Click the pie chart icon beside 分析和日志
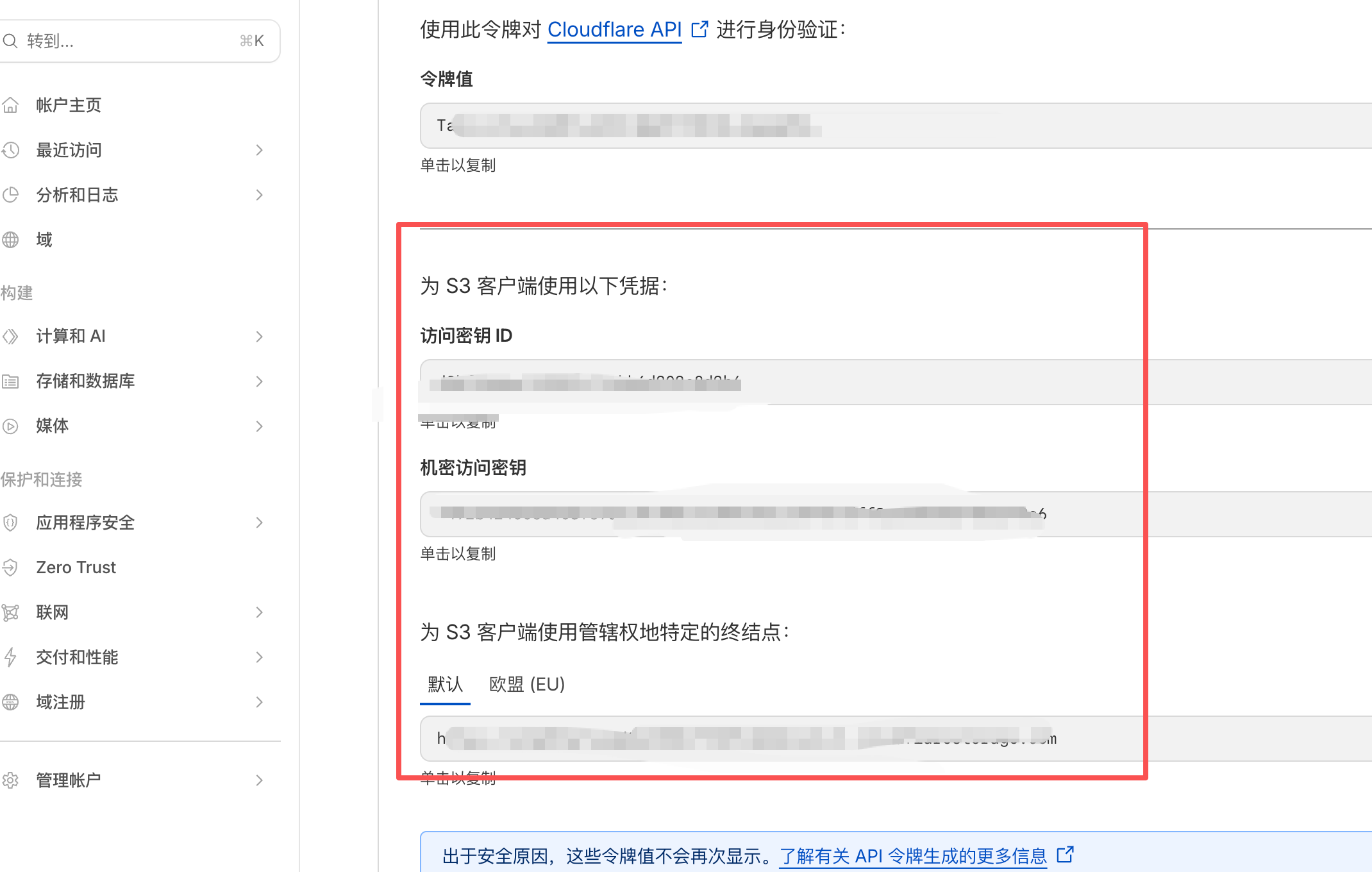The height and width of the screenshot is (872, 1372). [10, 195]
